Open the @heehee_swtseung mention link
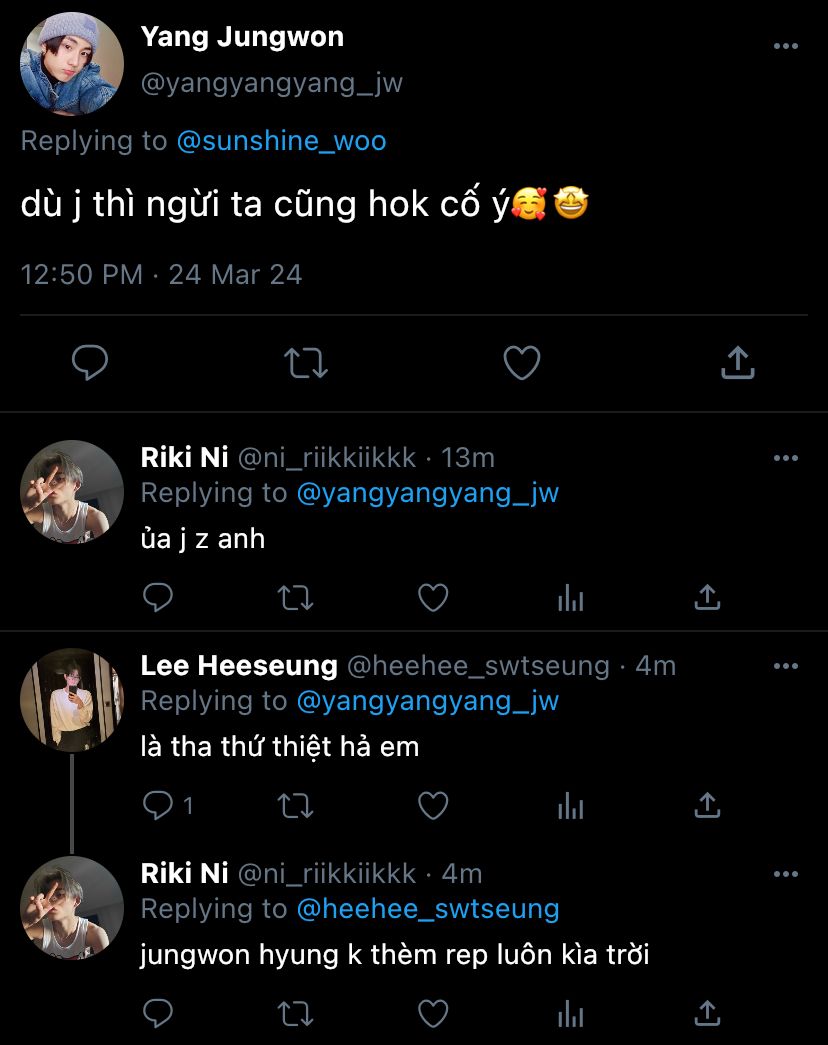828x1045 pixels. pyautogui.click(x=428, y=909)
